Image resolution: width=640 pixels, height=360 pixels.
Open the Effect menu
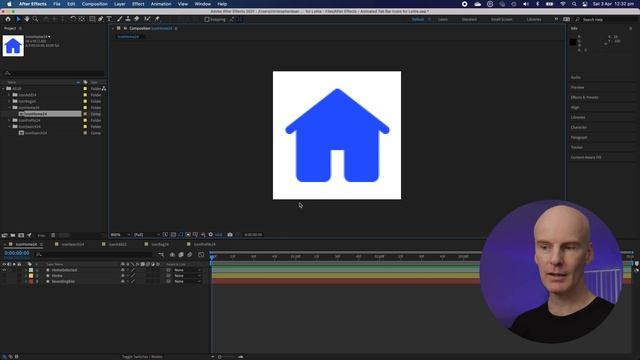138,4
